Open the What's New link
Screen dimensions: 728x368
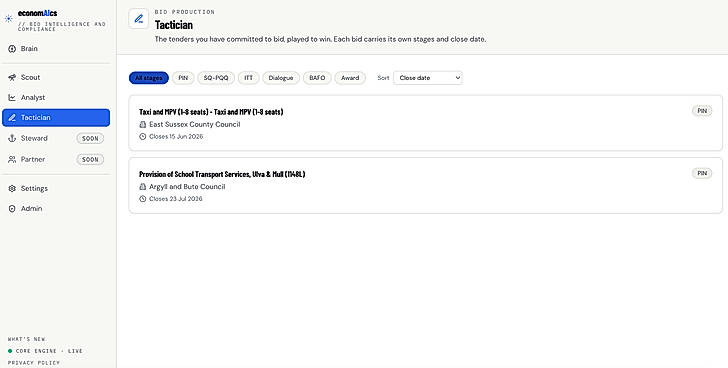[x=26, y=339]
